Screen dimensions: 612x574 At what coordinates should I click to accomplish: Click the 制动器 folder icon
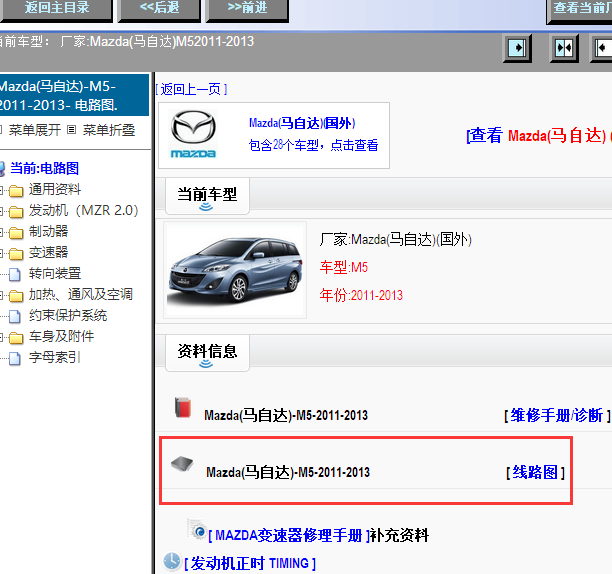[16, 233]
